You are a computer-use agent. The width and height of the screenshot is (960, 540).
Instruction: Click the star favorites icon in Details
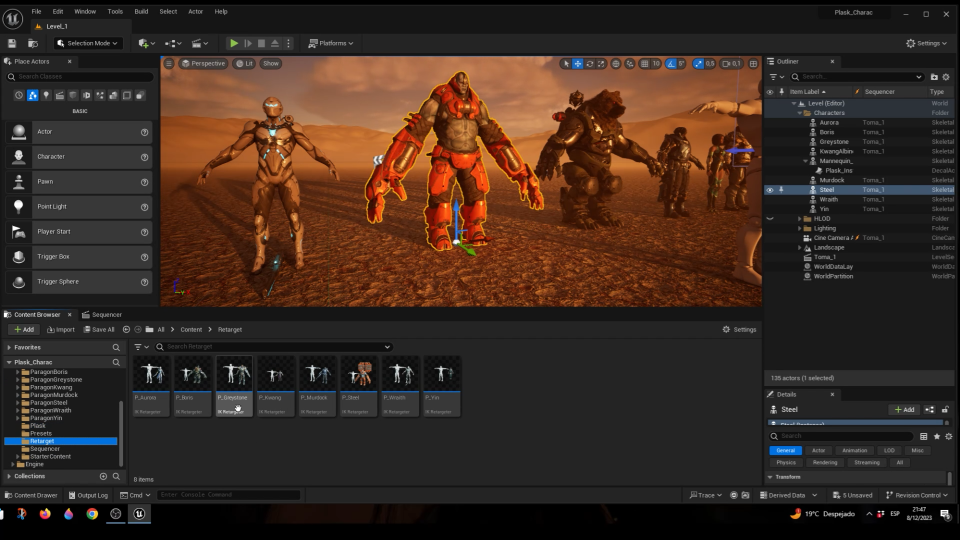pyautogui.click(x=937, y=437)
